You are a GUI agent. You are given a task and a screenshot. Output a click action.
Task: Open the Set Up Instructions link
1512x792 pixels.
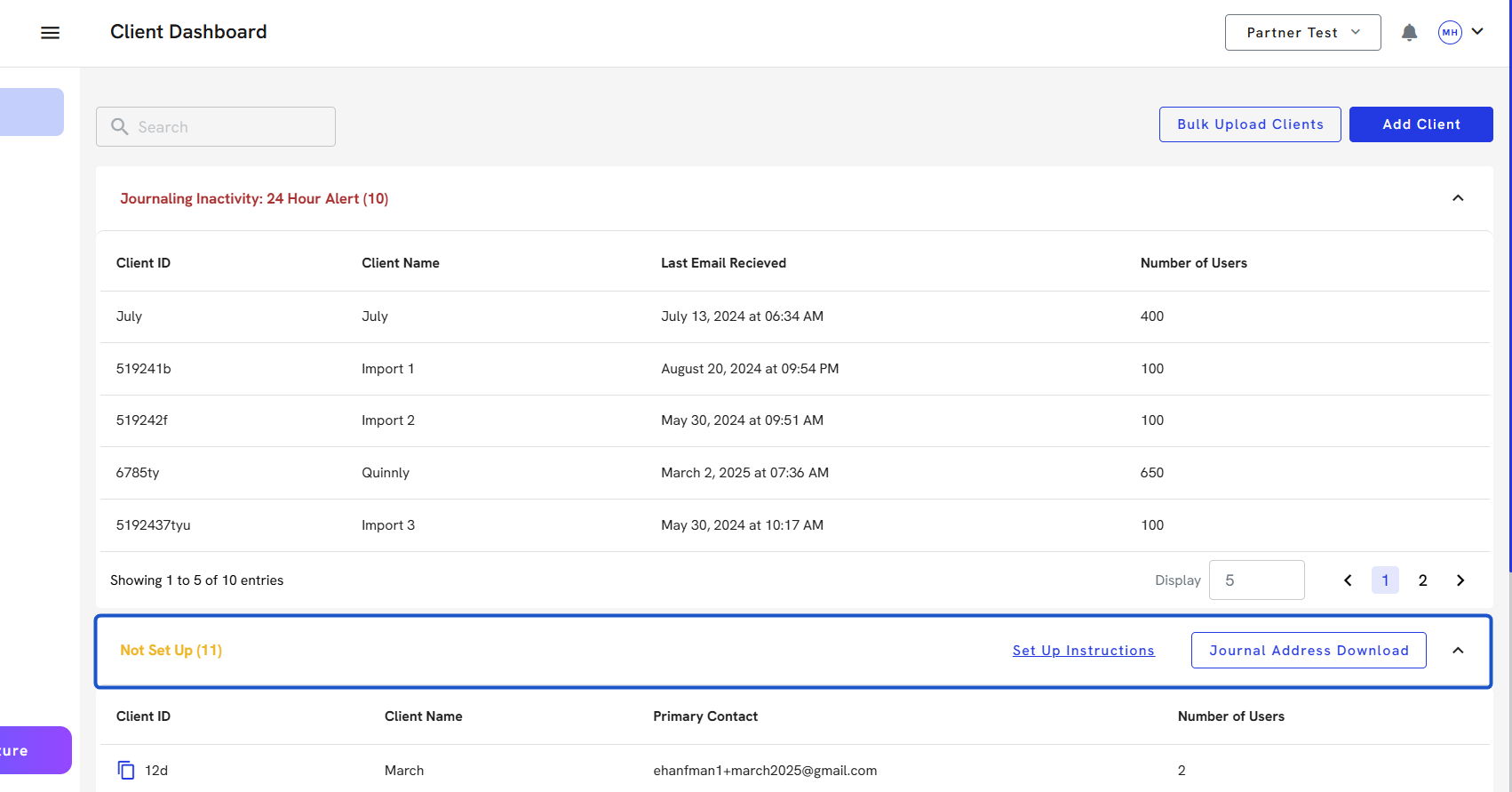click(1083, 651)
